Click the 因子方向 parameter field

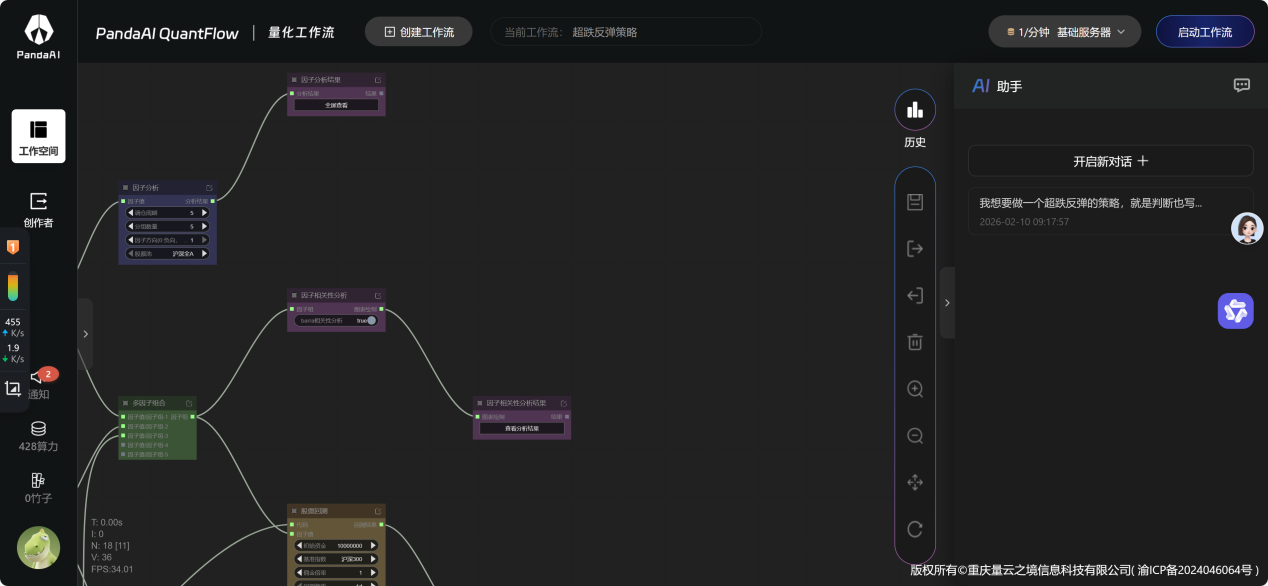tap(168, 240)
